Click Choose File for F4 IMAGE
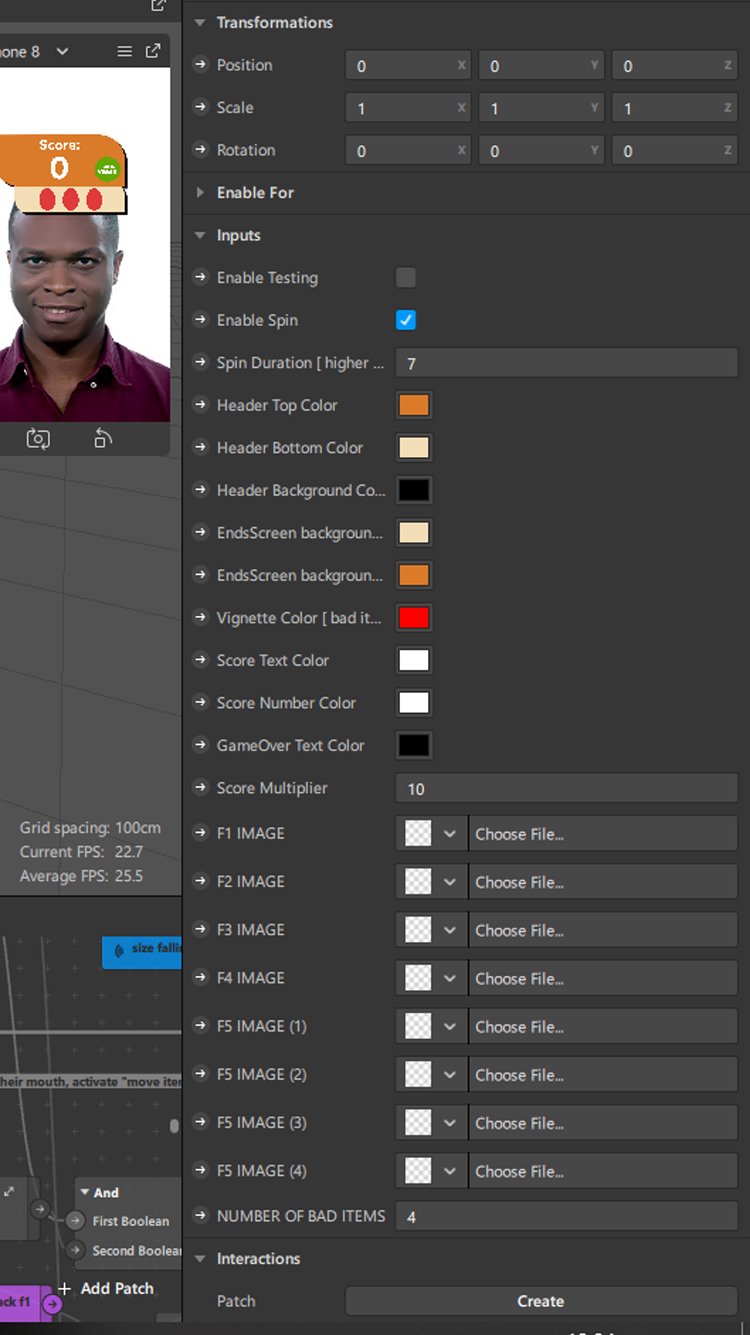Image resolution: width=750 pixels, height=1335 pixels. (x=603, y=978)
